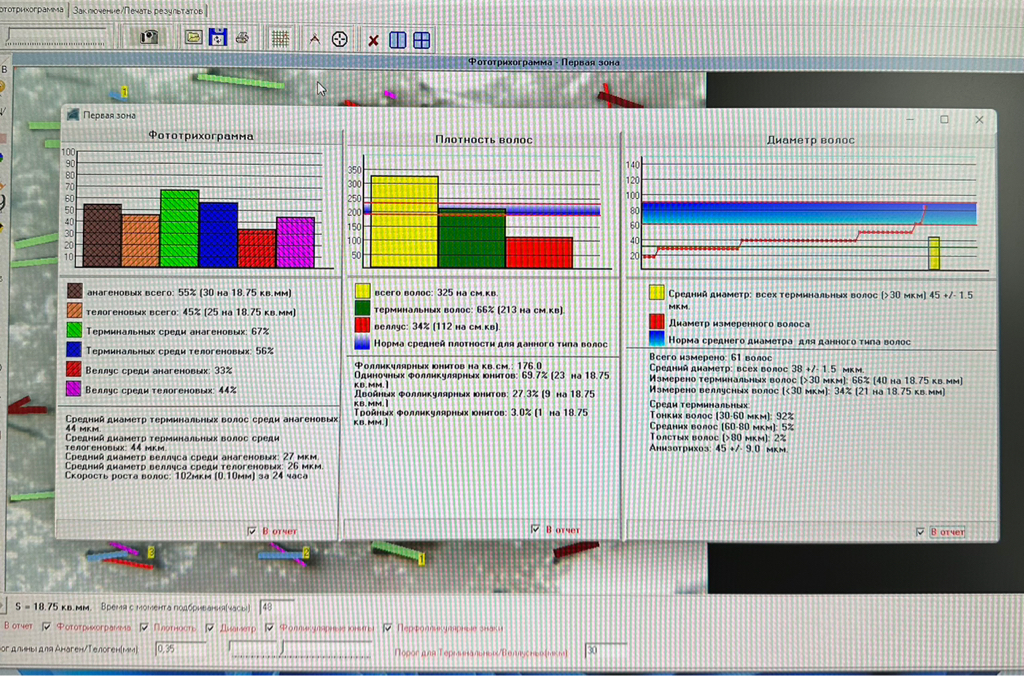Toggle the 'Фолликулярные юниты' report checkbox
1024x676 pixels.
point(270,628)
